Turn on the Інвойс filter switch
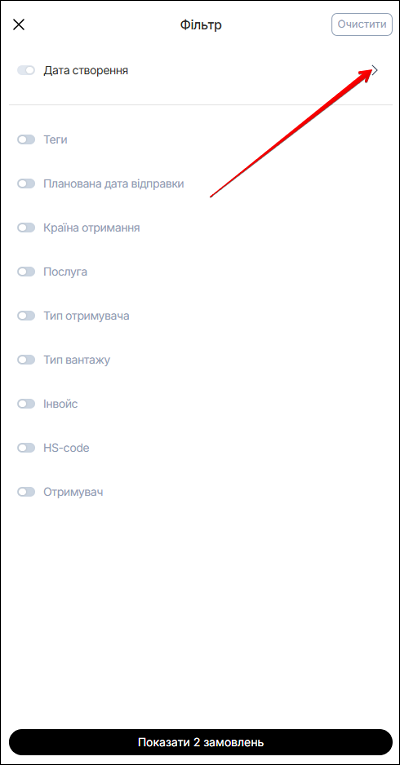Screen dimensions: 400x765 [26, 403]
